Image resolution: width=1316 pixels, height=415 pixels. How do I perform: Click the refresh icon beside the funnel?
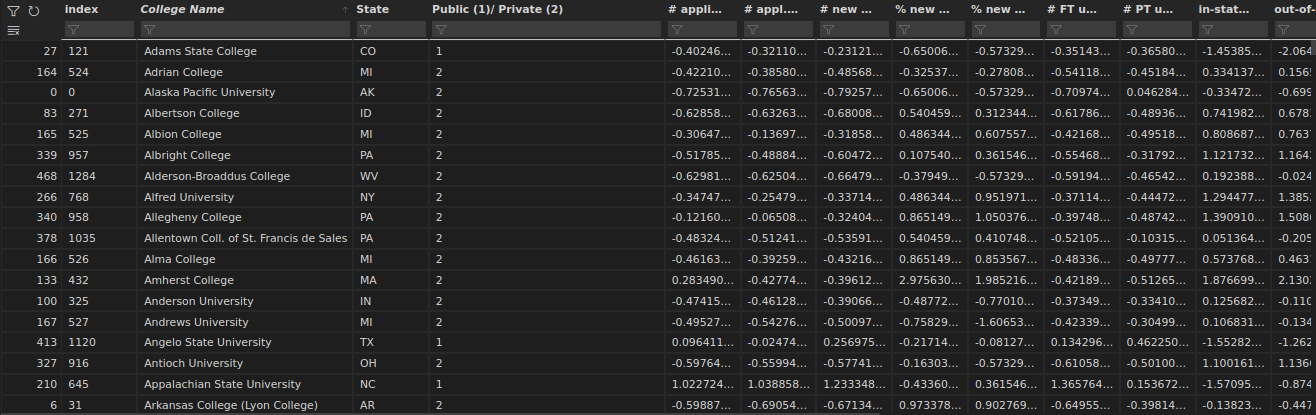pos(34,10)
